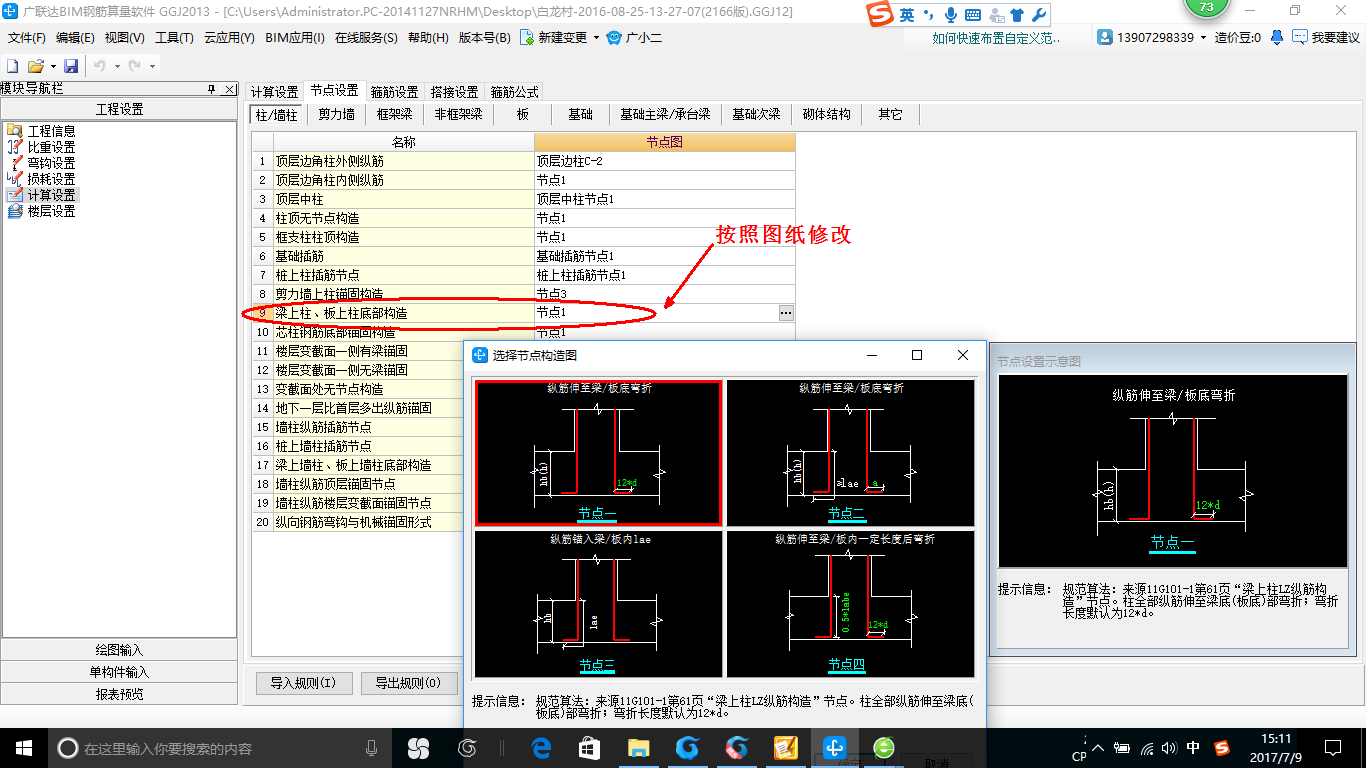Open the 视图(V) menu
The width and height of the screenshot is (1366, 768).
point(124,38)
